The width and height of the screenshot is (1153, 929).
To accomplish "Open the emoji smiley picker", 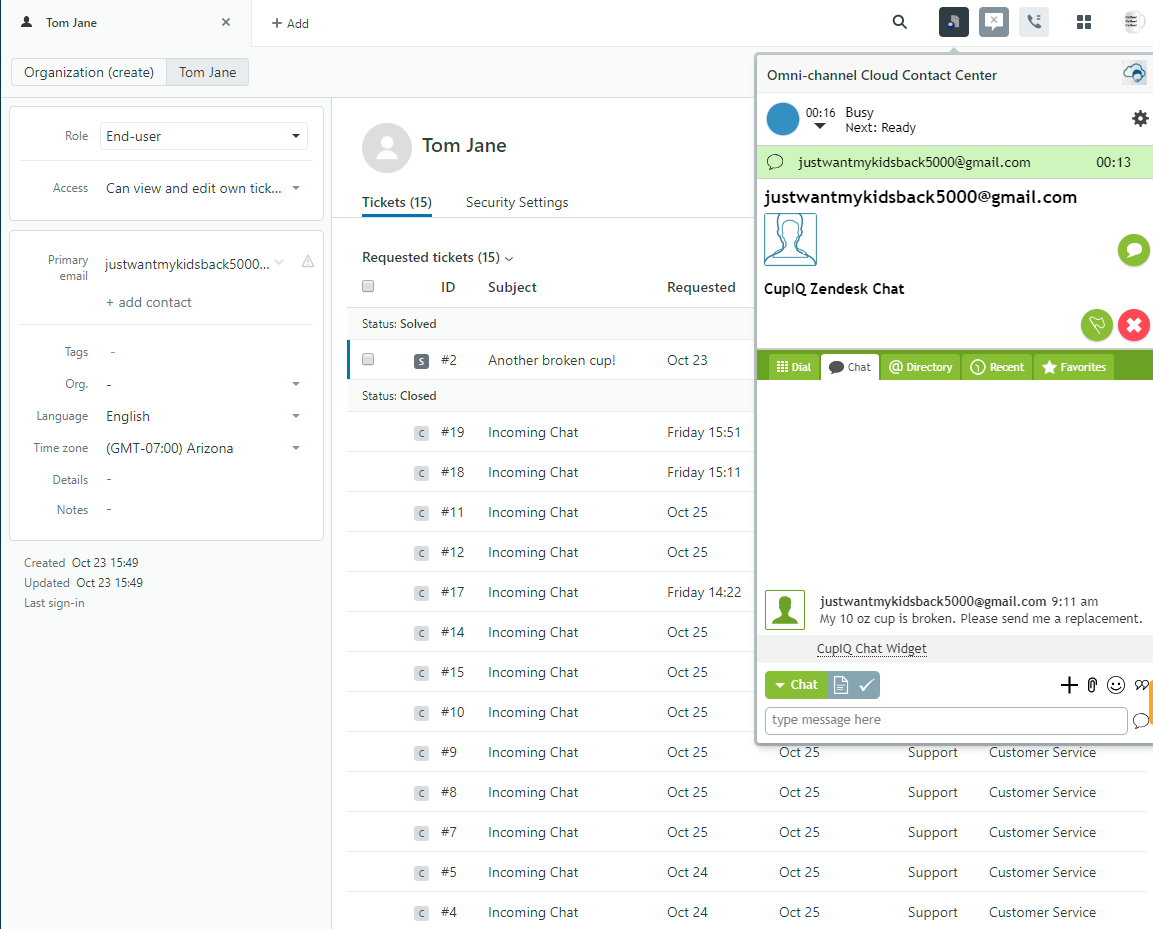I will click(1116, 685).
